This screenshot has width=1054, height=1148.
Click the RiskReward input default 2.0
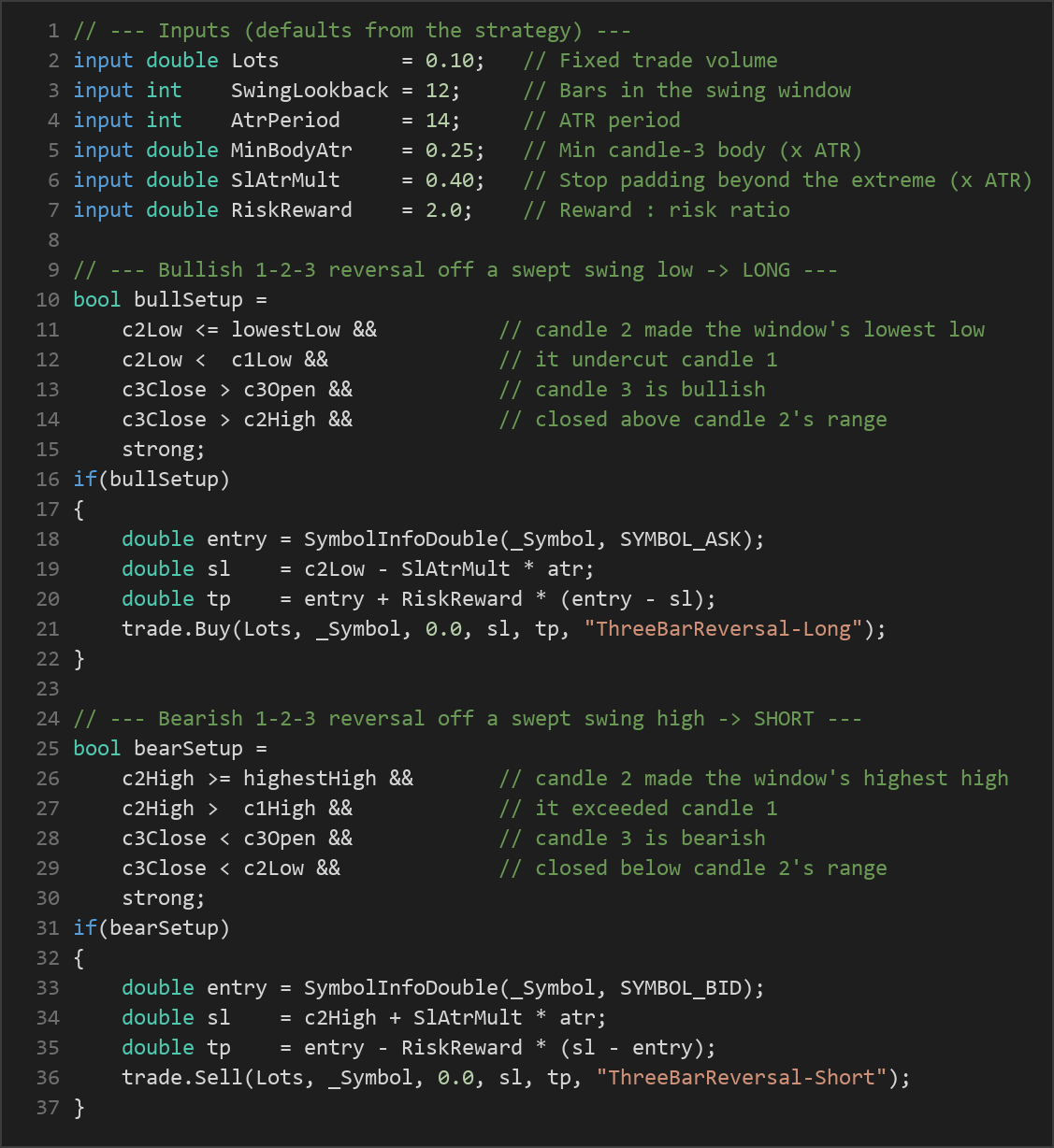pyautogui.click(x=443, y=210)
